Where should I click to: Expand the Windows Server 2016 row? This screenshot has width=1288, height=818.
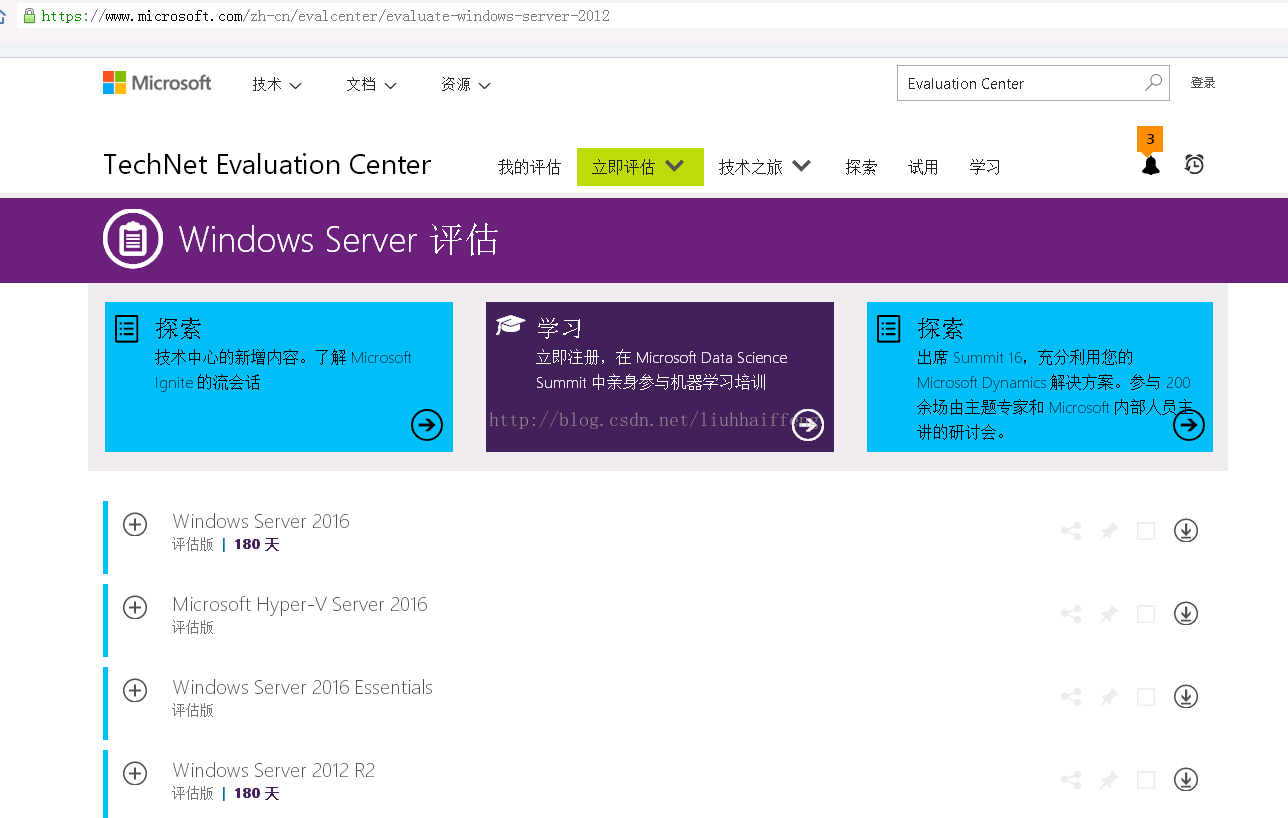(135, 524)
